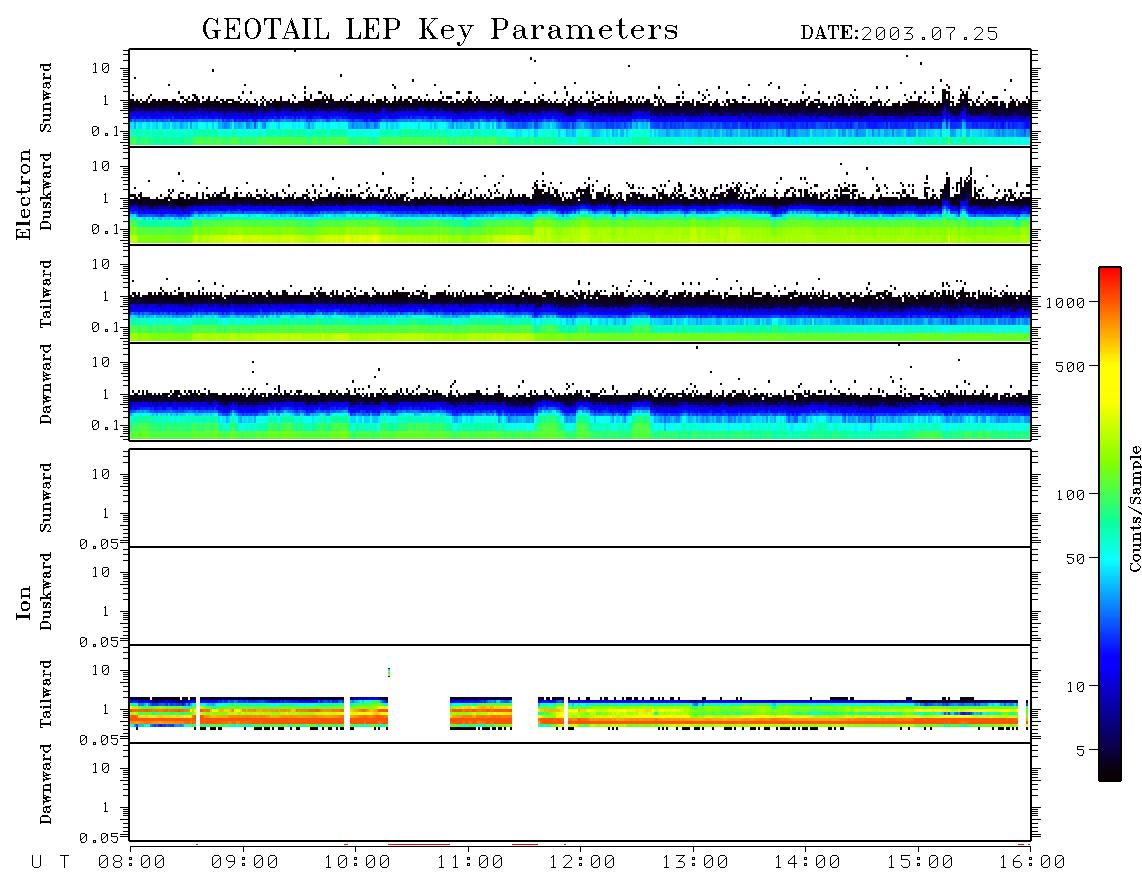Screen dimensions: 1142x880
Task: Click the 50 colorbar tick label
Action: tap(1075, 559)
